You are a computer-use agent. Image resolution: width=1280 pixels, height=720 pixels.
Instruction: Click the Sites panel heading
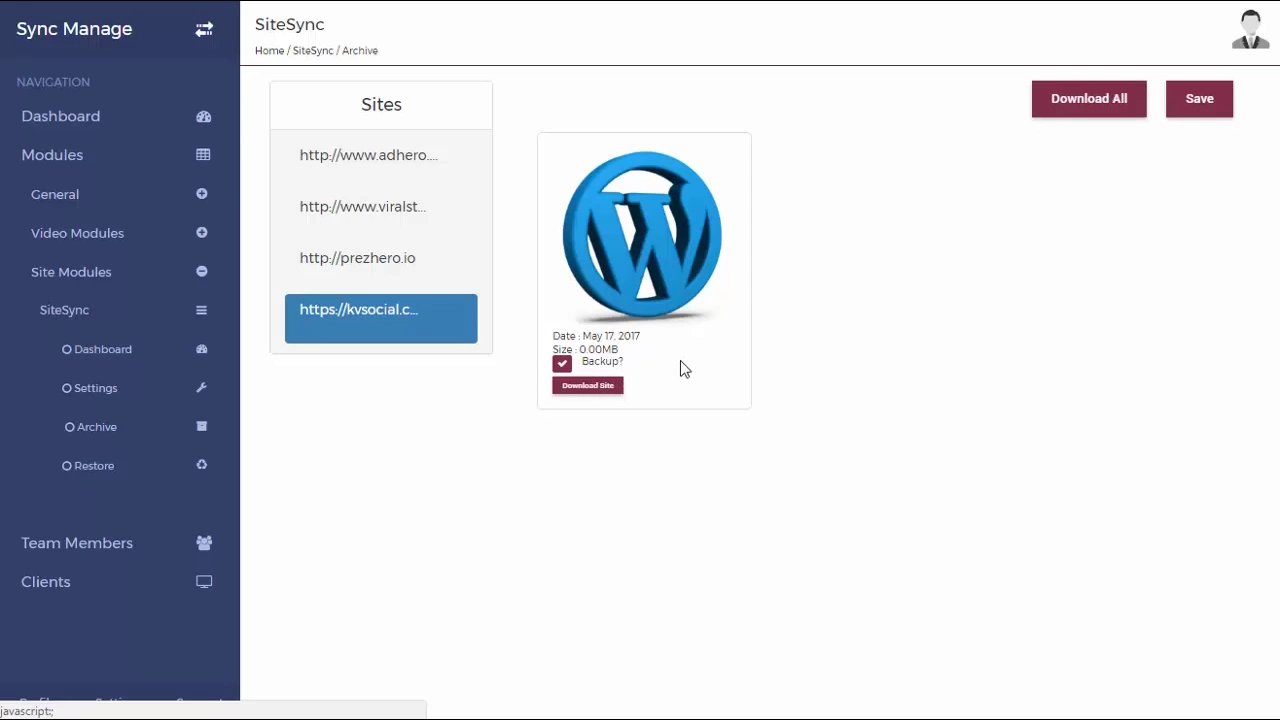point(381,105)
